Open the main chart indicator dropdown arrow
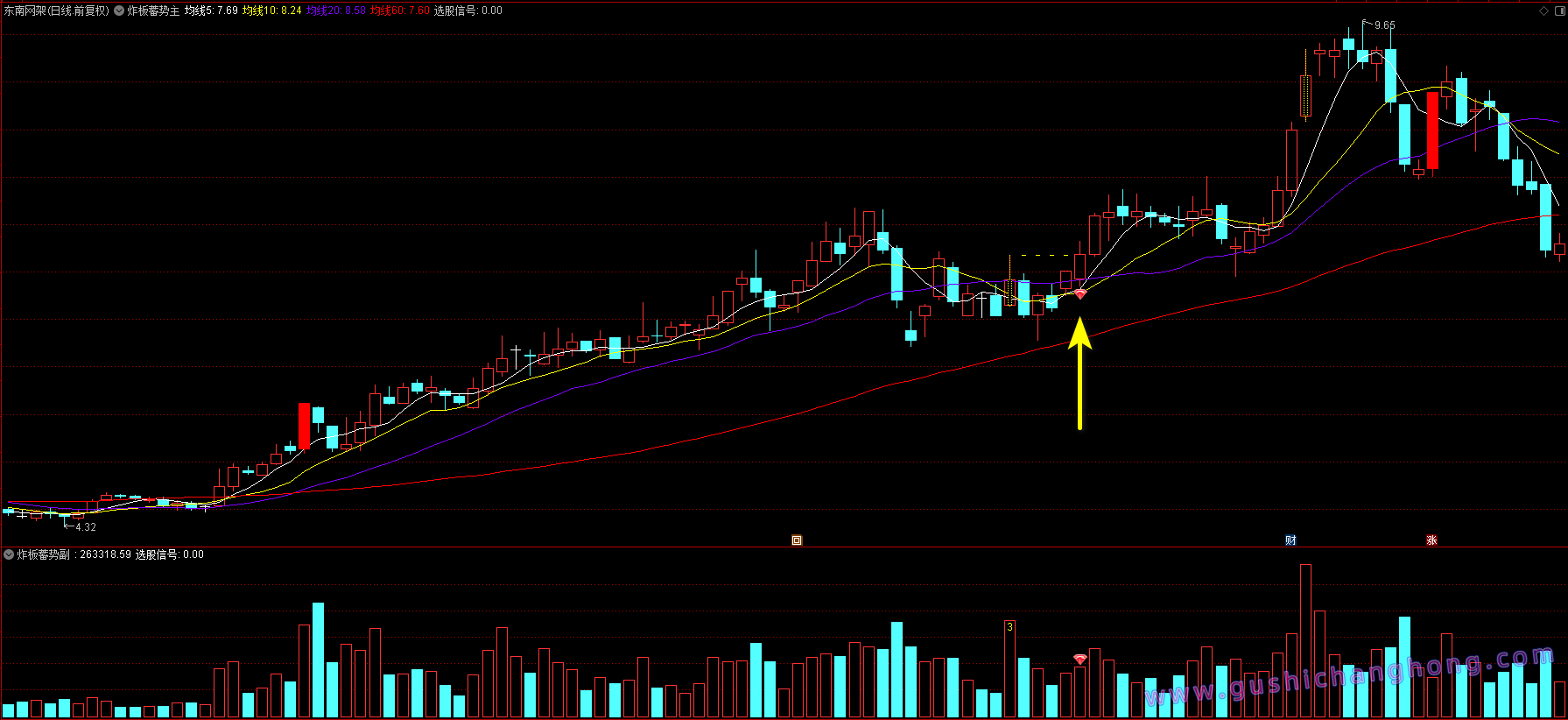 click(x=119, y=11)
